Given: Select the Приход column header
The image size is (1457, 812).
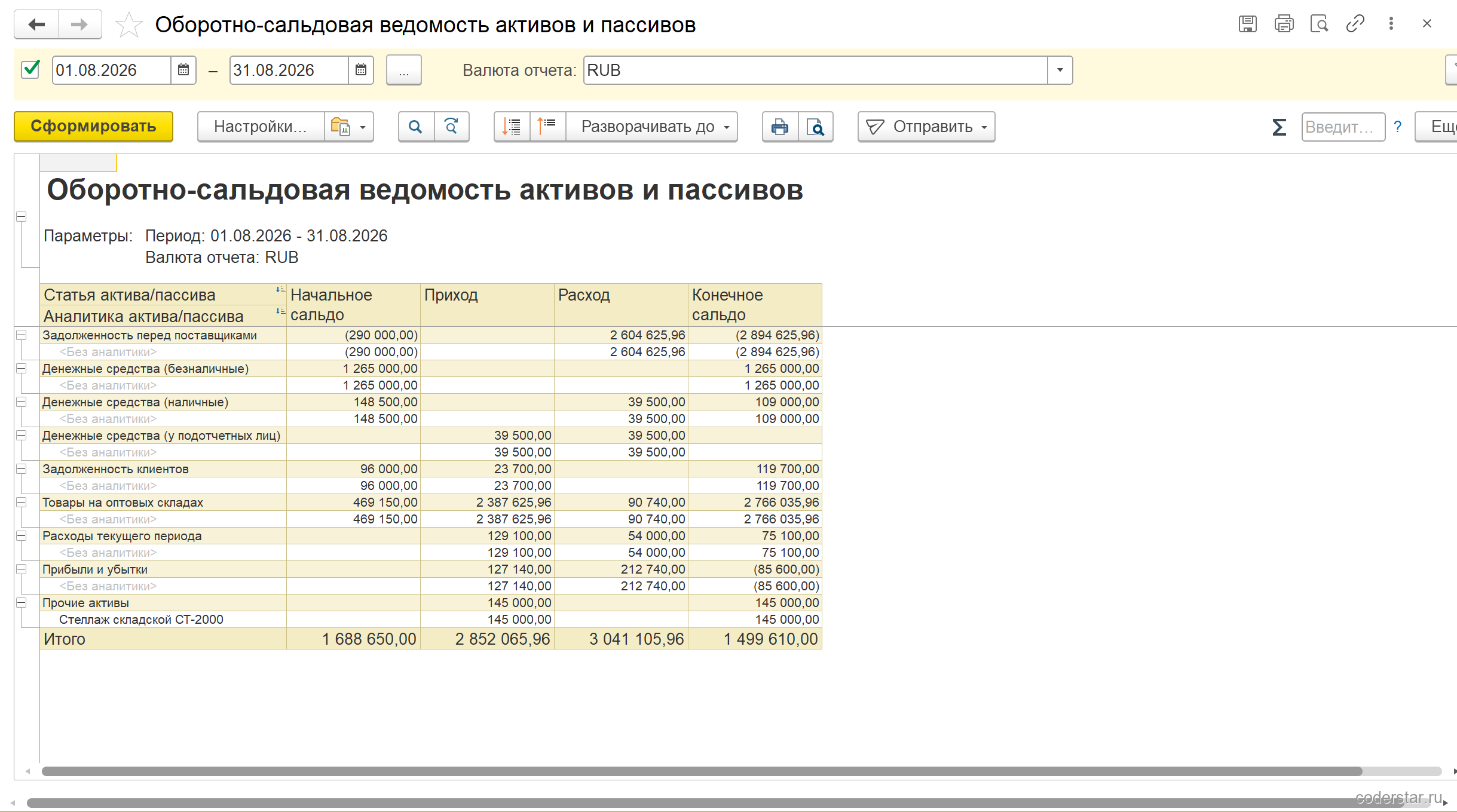Looking at the screenshot, I should point(487,305).
